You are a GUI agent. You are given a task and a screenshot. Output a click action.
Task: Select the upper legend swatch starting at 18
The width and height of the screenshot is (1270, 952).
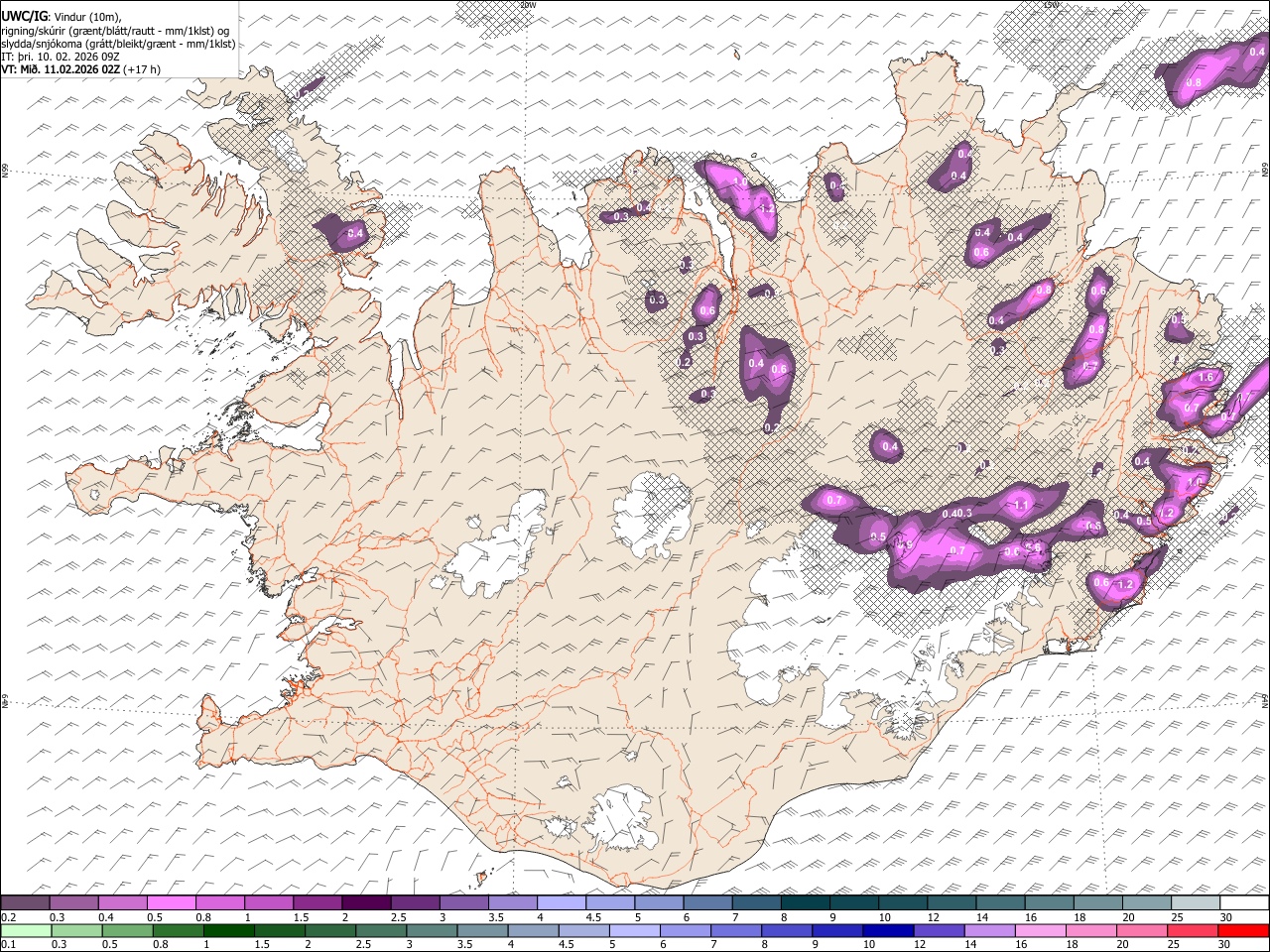pyautogui.click(x=1097, y=902)
